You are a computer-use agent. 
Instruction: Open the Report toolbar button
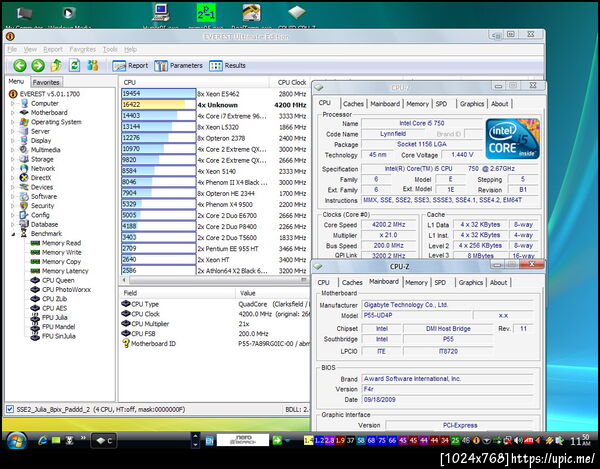(x=131, y=65)
